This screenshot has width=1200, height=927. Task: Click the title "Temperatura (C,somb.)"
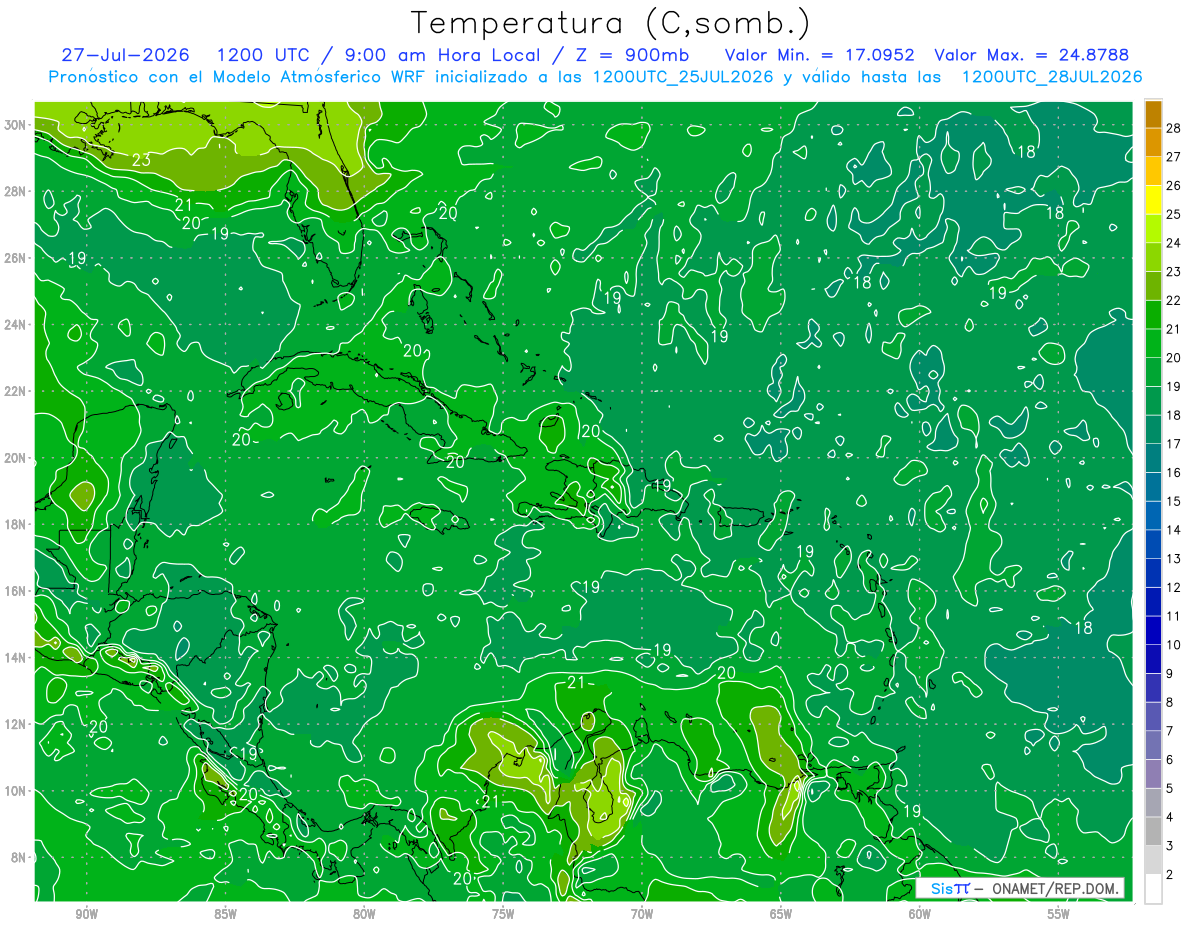[x=610, y=23]
